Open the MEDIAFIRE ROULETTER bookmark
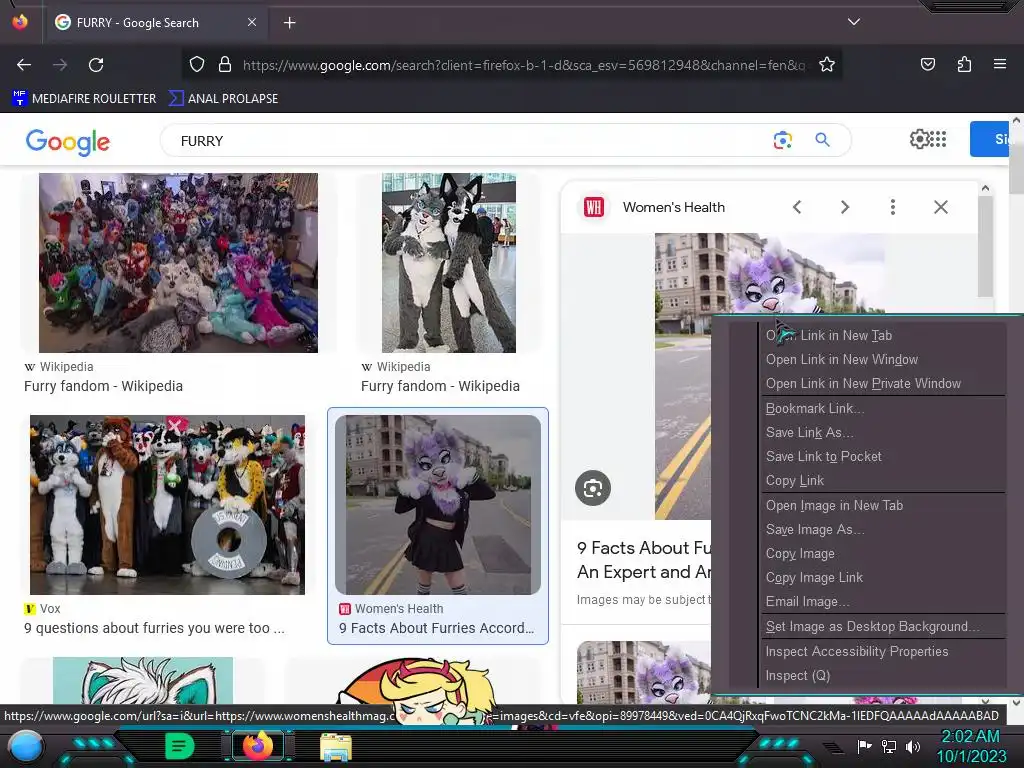 [x=84, y=99]
